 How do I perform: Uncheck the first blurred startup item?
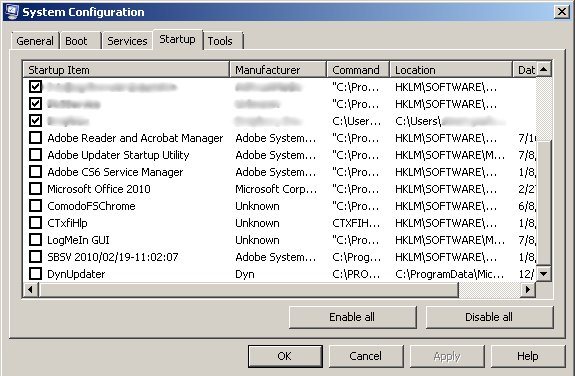(35, 87)
